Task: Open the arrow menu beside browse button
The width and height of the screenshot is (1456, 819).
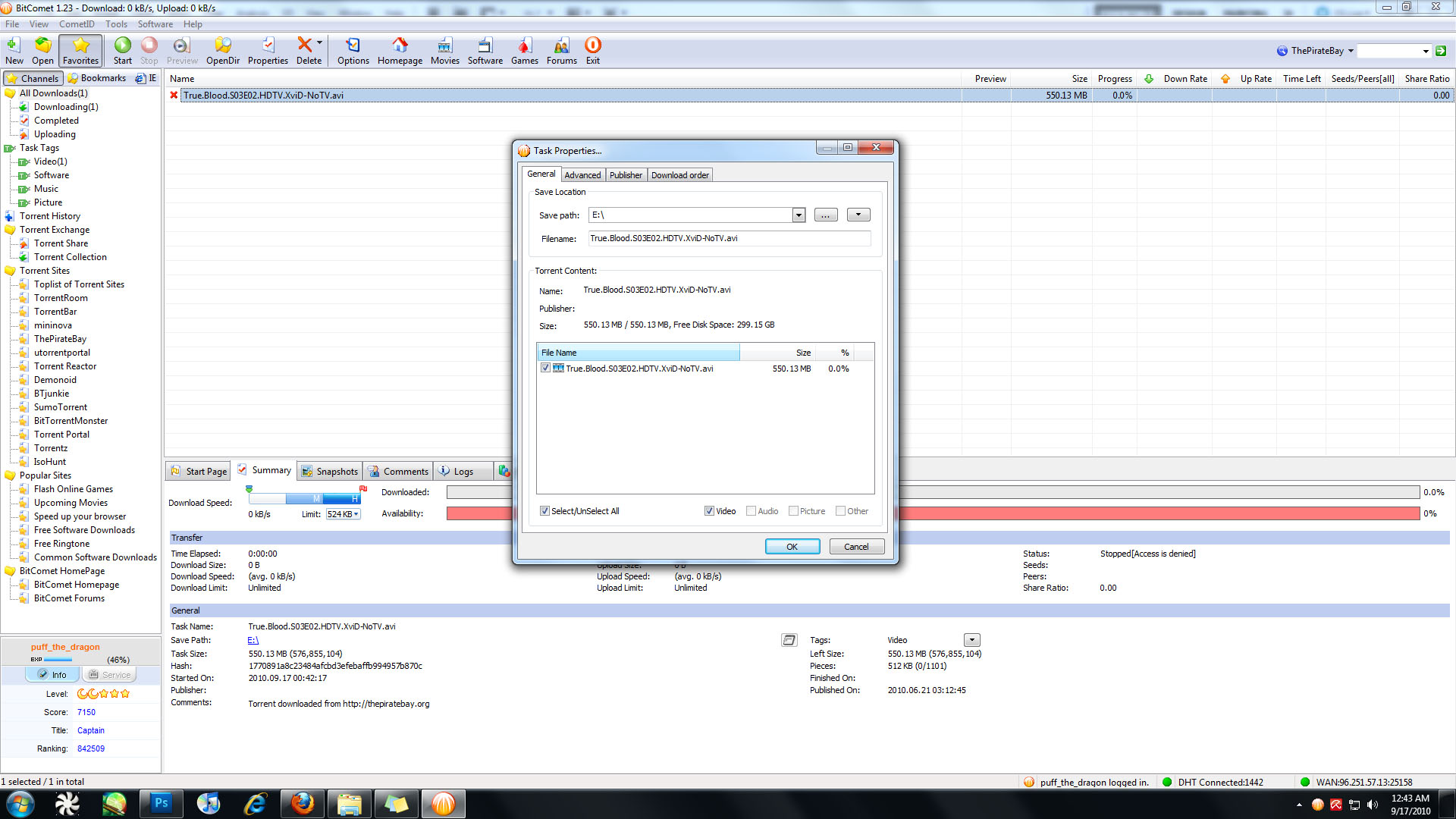Action: 858,215
